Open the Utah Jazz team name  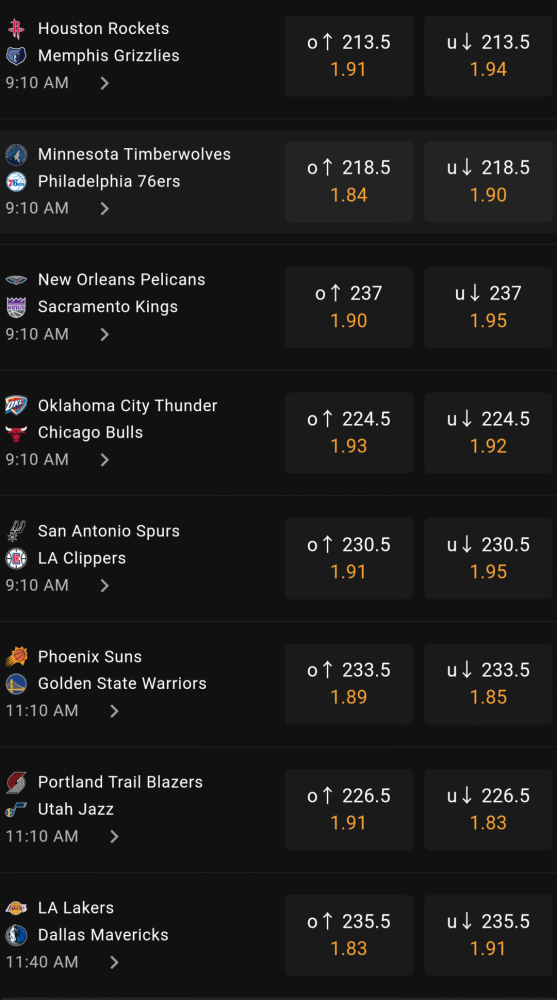76,809
